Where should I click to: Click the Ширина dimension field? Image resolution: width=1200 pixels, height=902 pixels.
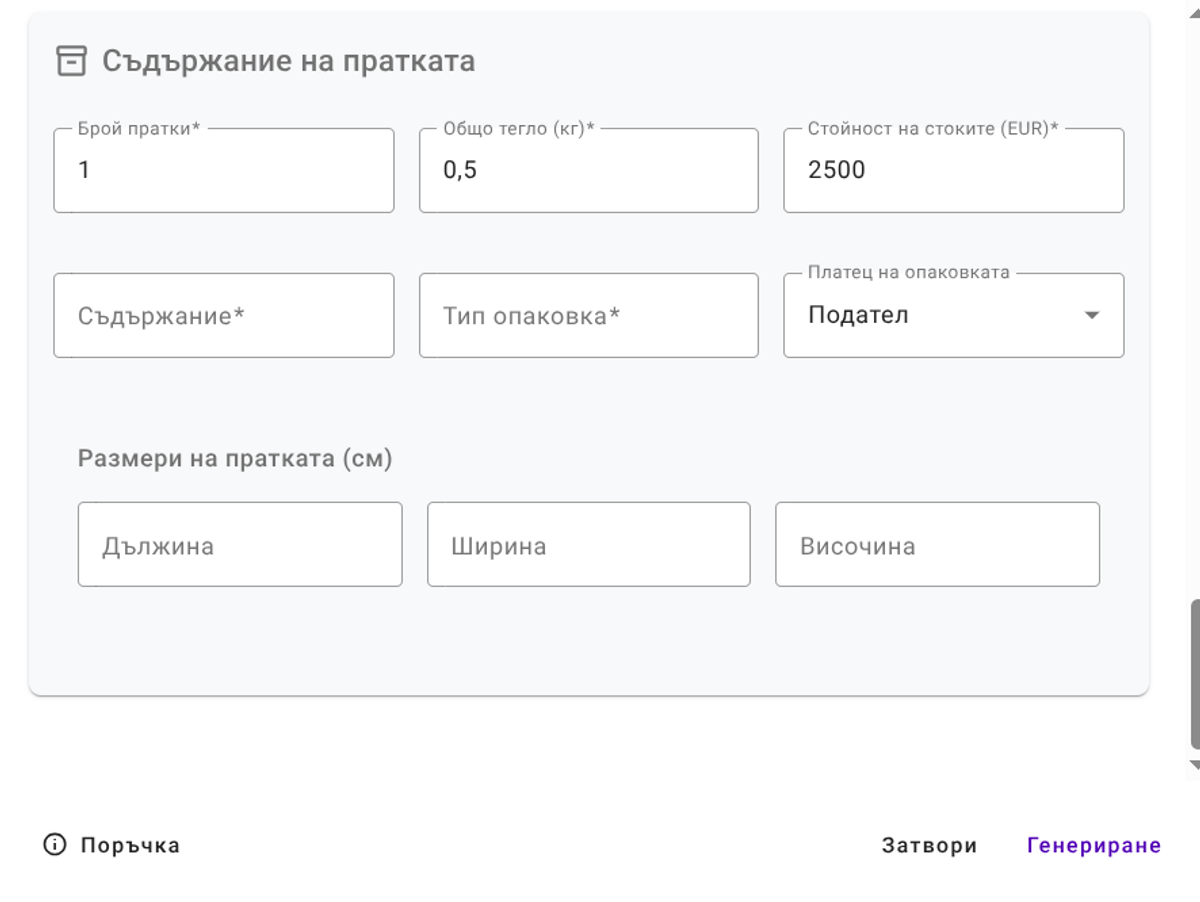(x=589, y=544)
